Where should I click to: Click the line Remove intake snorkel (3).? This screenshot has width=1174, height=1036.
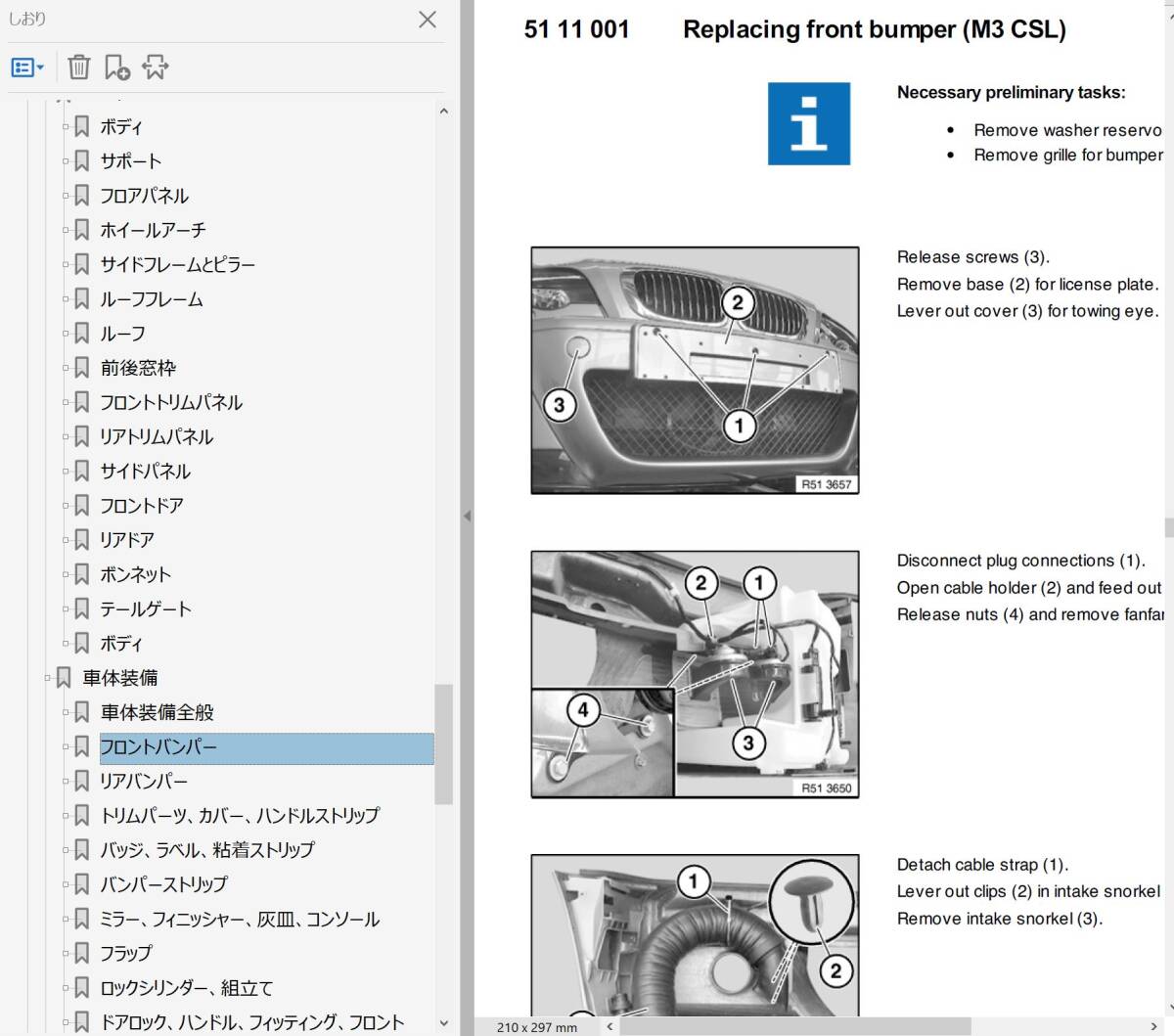point(1000,919)
